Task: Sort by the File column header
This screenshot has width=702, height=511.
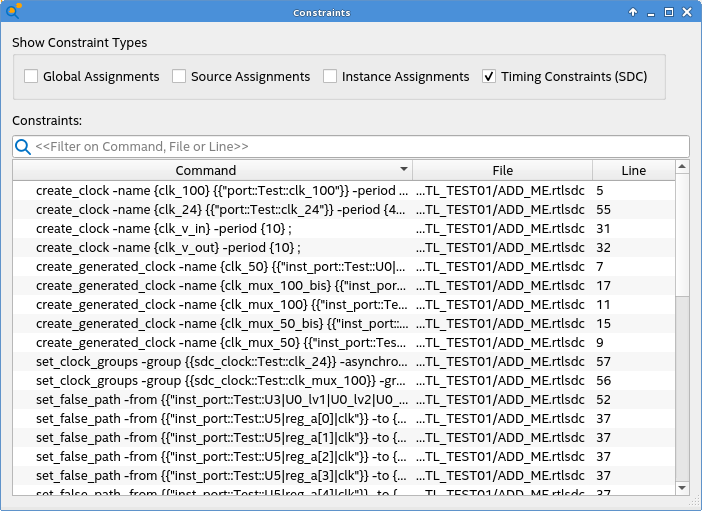Action: [502, 170]
